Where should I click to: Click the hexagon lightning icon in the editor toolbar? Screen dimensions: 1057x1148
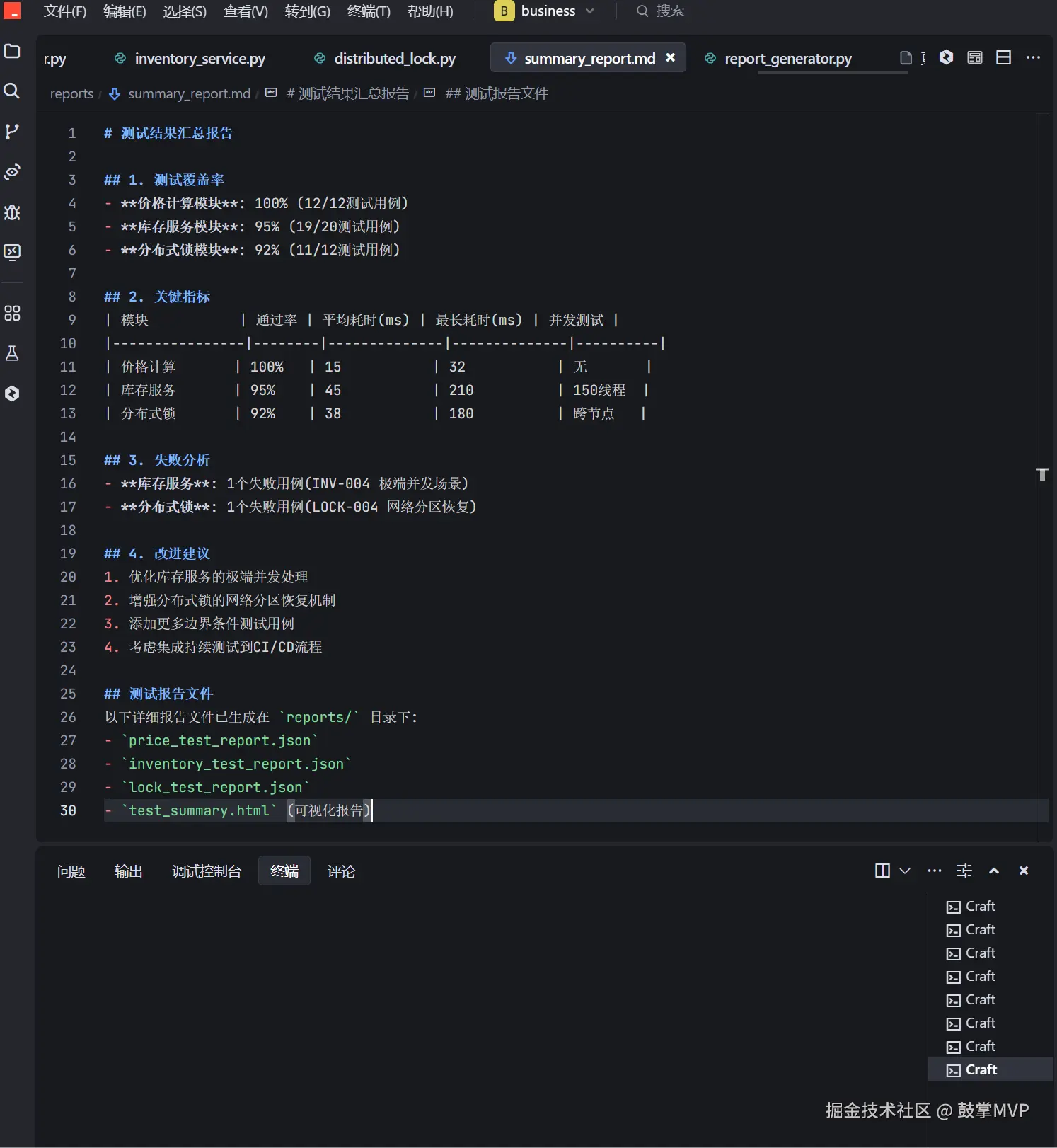point(946,57)
